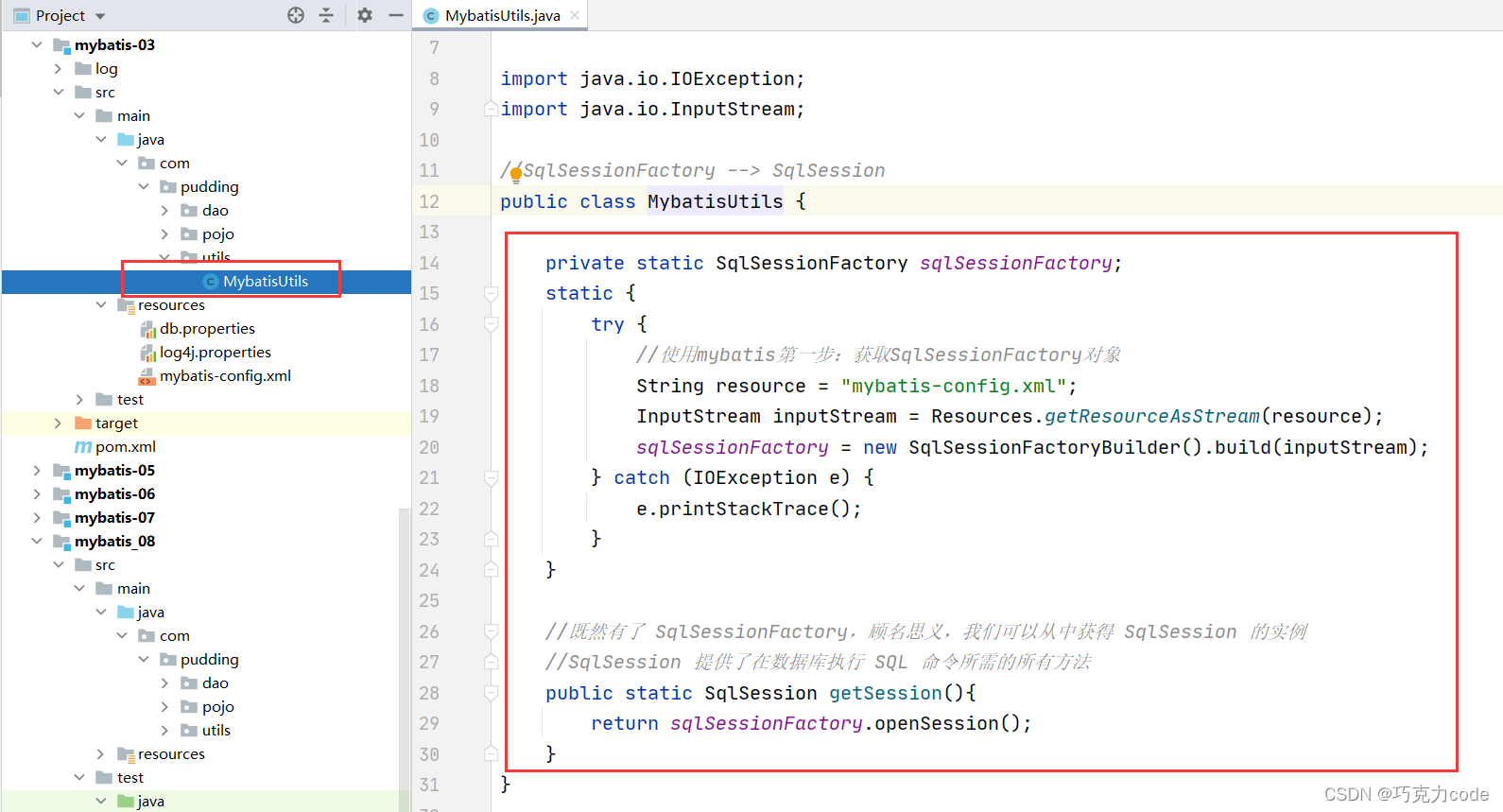Open mybatis-config.xml file
1503x812 pixels.
pos(225,375)
